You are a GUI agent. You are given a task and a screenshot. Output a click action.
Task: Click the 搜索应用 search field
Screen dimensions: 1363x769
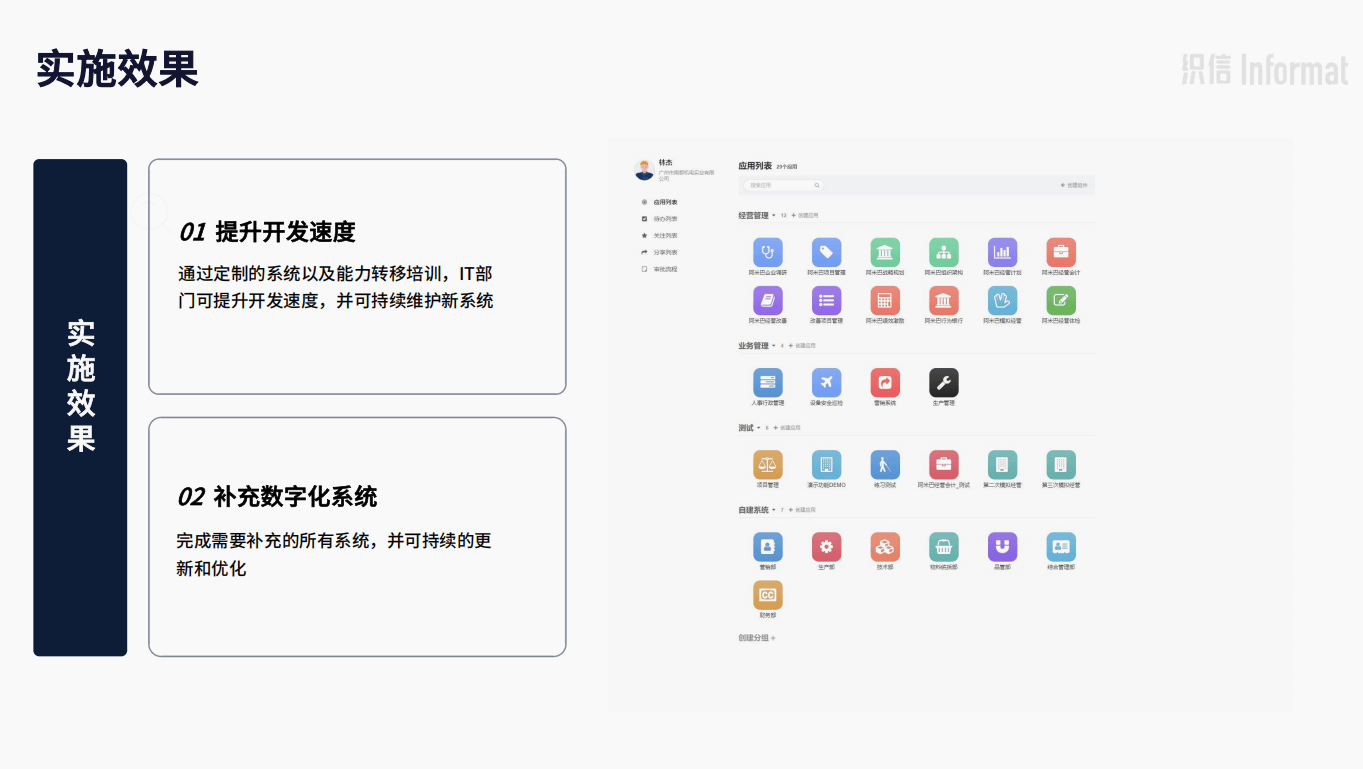click(782, 186)
